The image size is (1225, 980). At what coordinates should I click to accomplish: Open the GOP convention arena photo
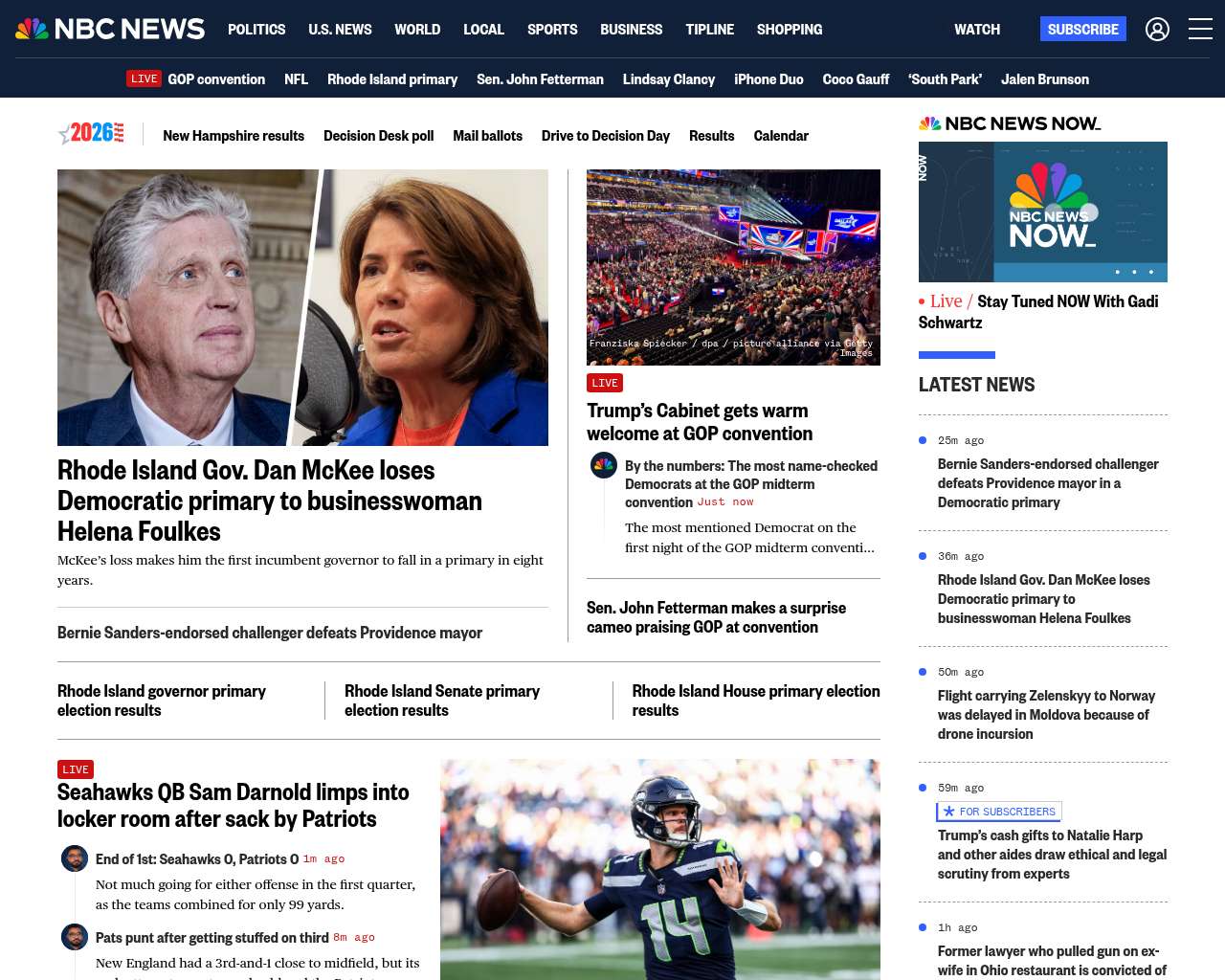point(733,267)
